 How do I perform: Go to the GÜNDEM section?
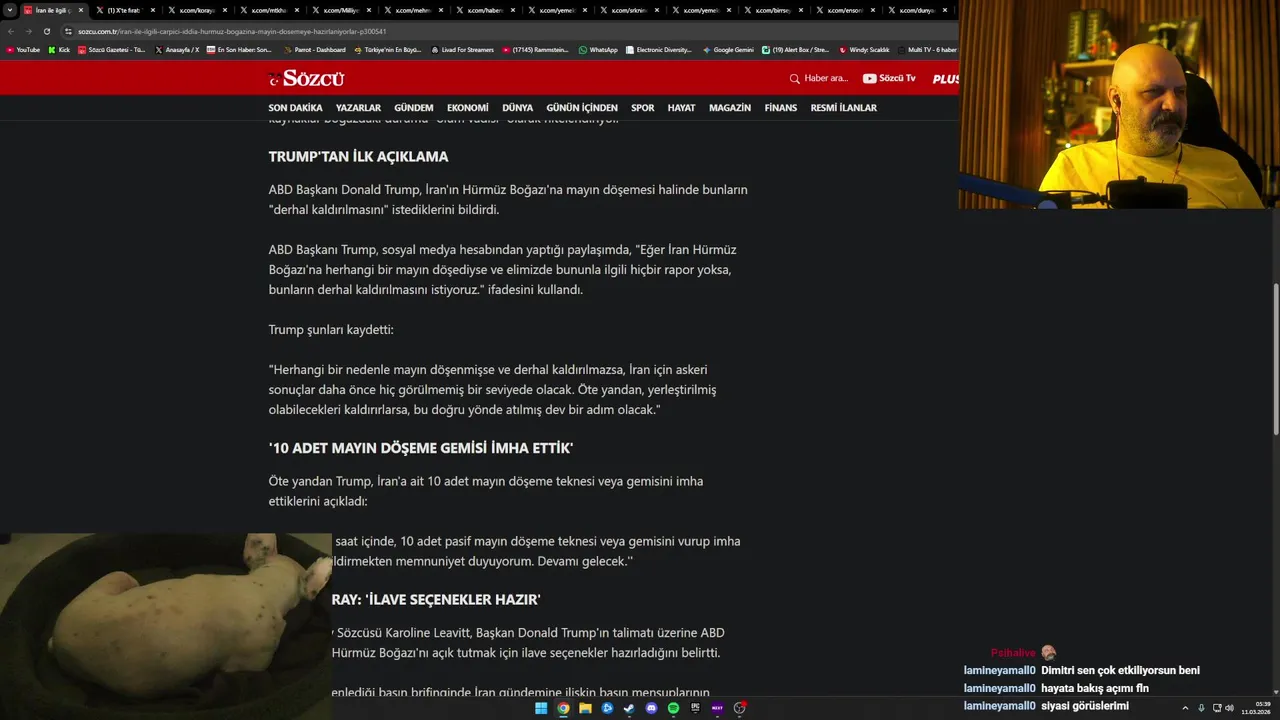pos(414,108)
